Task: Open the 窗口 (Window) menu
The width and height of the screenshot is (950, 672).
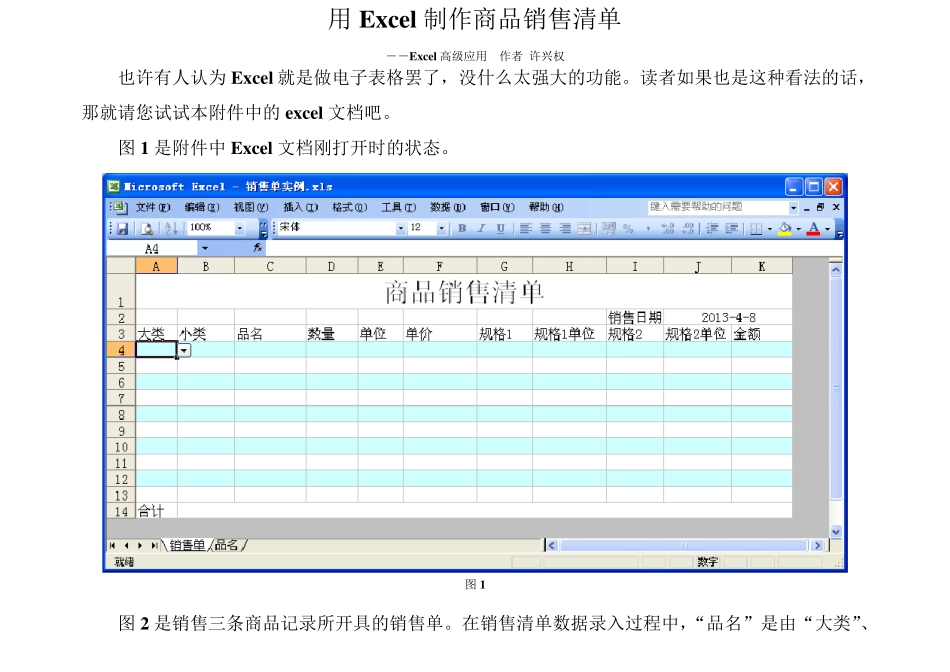Action: [x=497, y=207]
